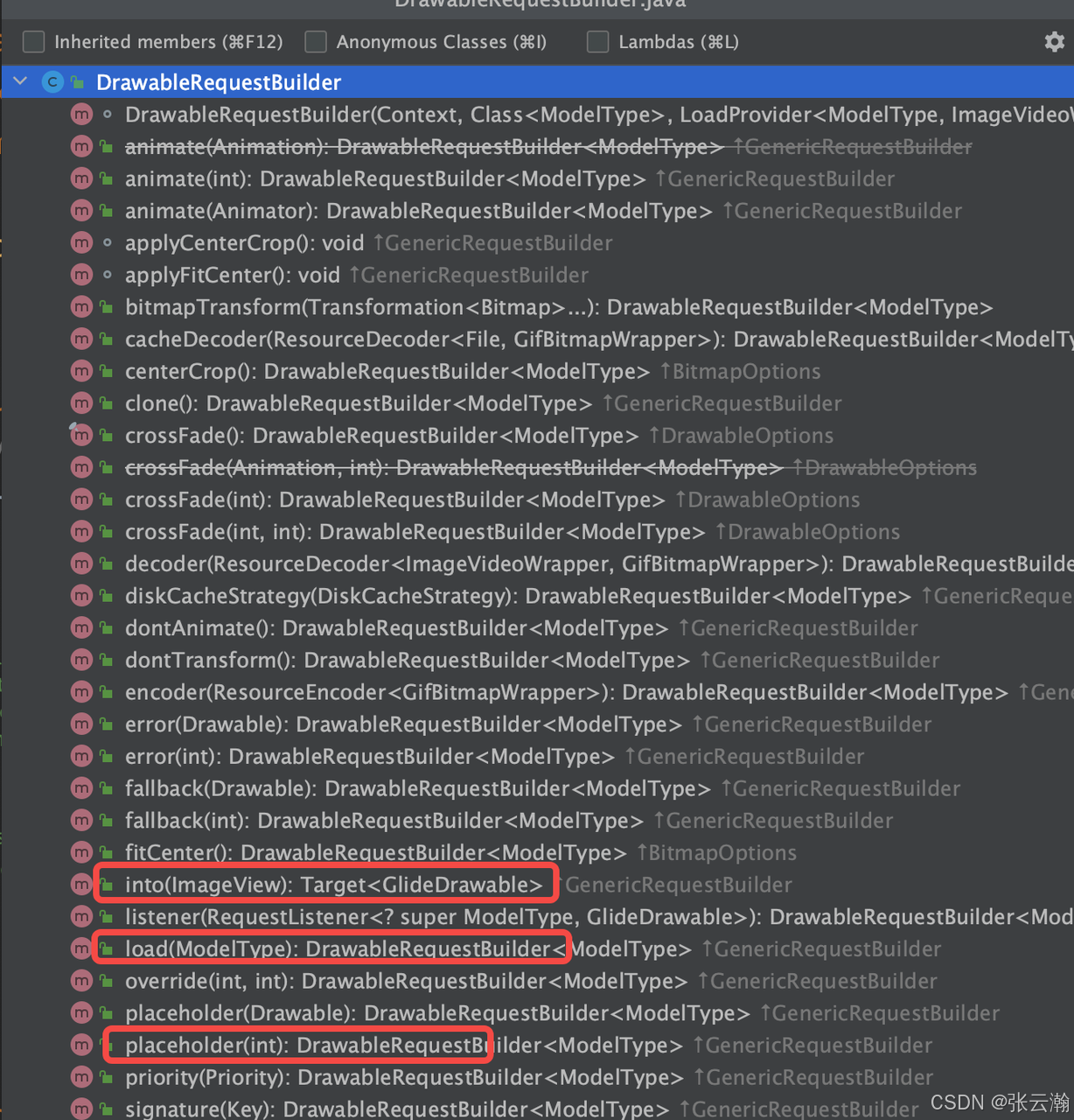Viewport: 1074px width, 1120px height.
Task: Click method icon of error(int) row
Action: pyautogui.click(x=81, y=756)
